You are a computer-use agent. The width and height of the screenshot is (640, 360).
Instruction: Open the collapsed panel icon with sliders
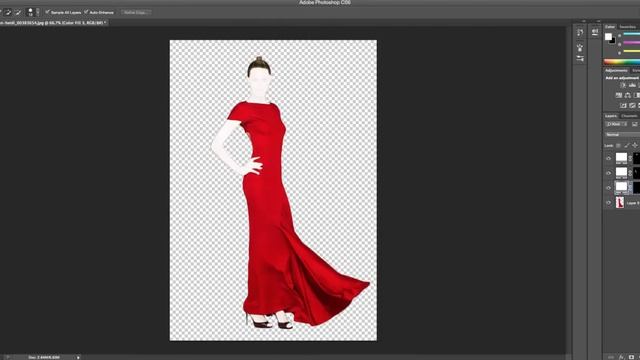(580, 58)
